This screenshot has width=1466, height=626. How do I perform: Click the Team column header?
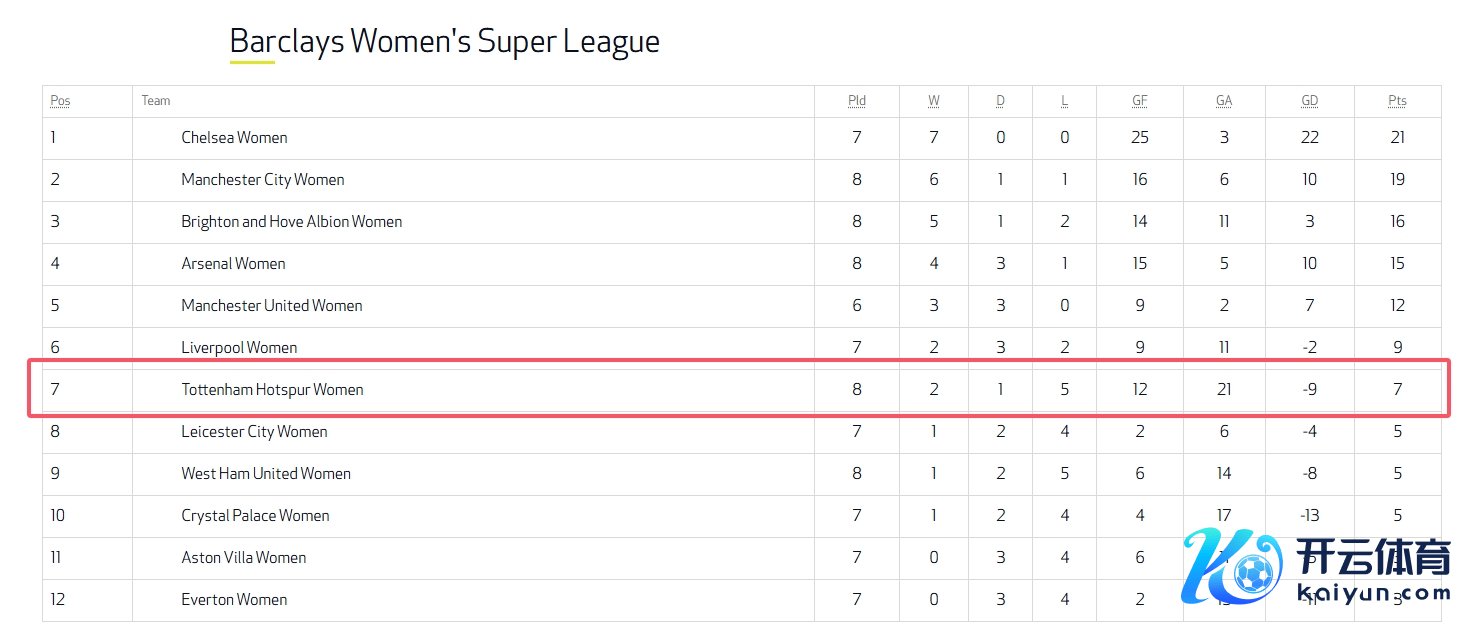(156, 101)
